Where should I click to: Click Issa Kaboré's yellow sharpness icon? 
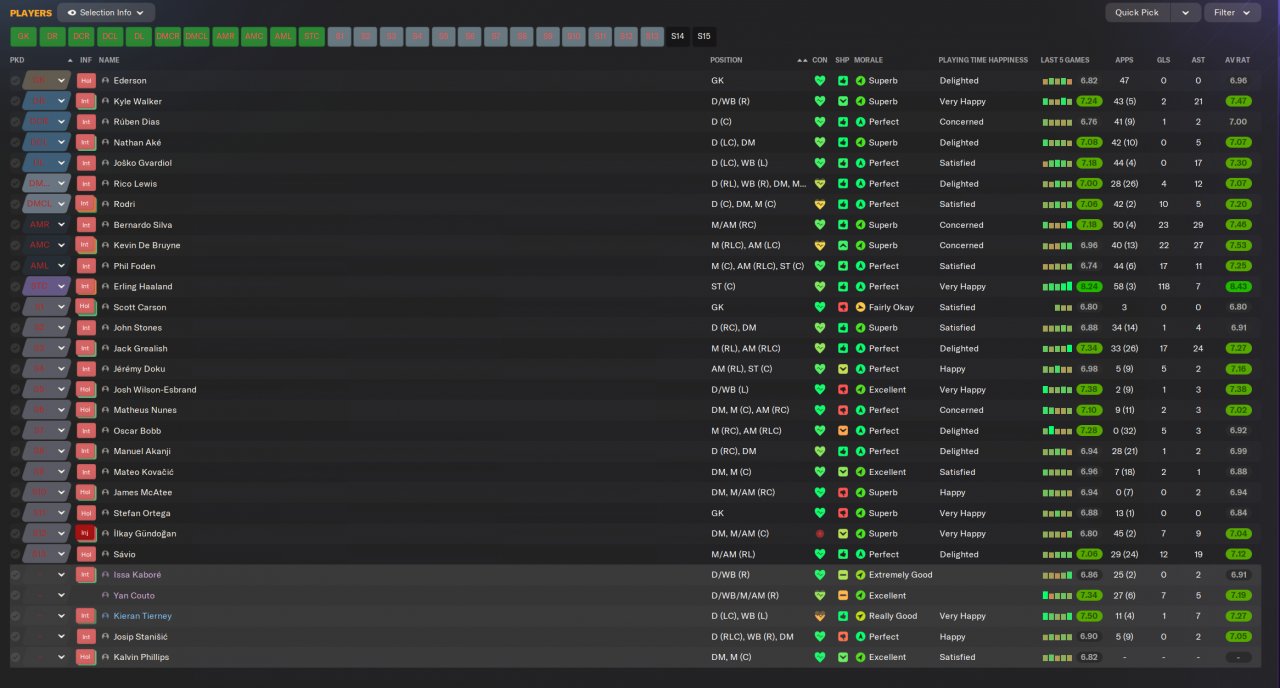click(843, 575)
